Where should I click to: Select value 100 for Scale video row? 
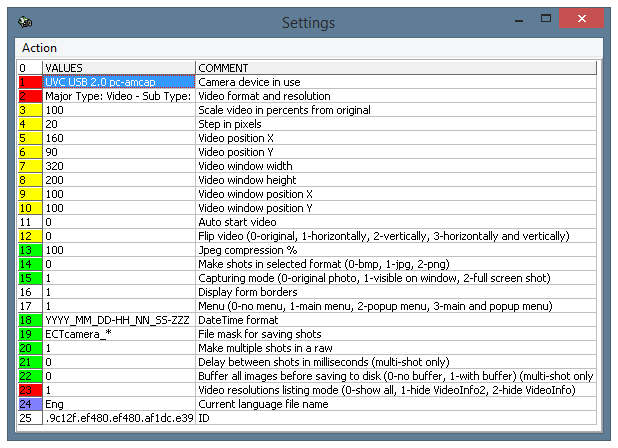coord(119,110)
